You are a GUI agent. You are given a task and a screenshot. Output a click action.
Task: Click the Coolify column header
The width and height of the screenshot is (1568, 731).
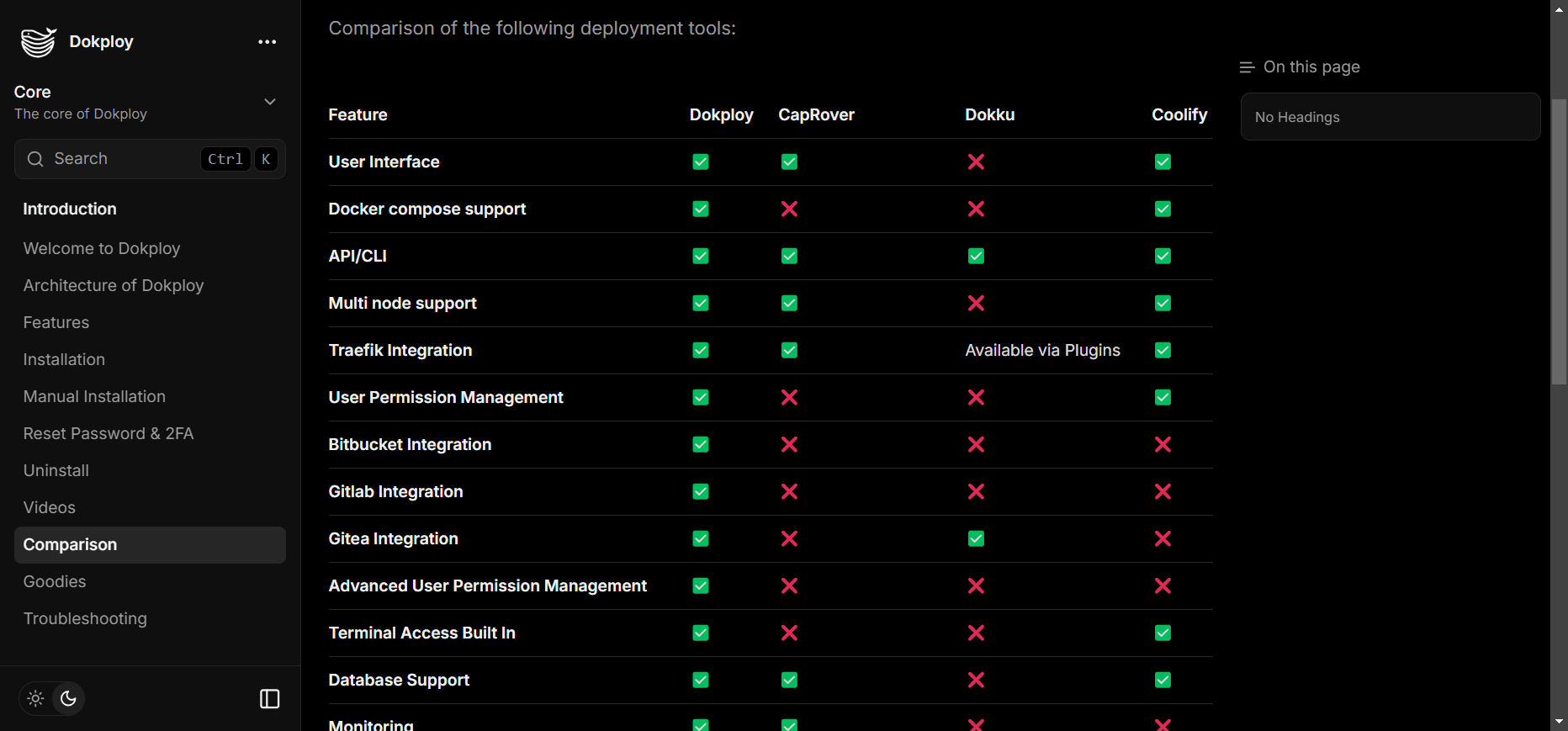coord(1179,114)
